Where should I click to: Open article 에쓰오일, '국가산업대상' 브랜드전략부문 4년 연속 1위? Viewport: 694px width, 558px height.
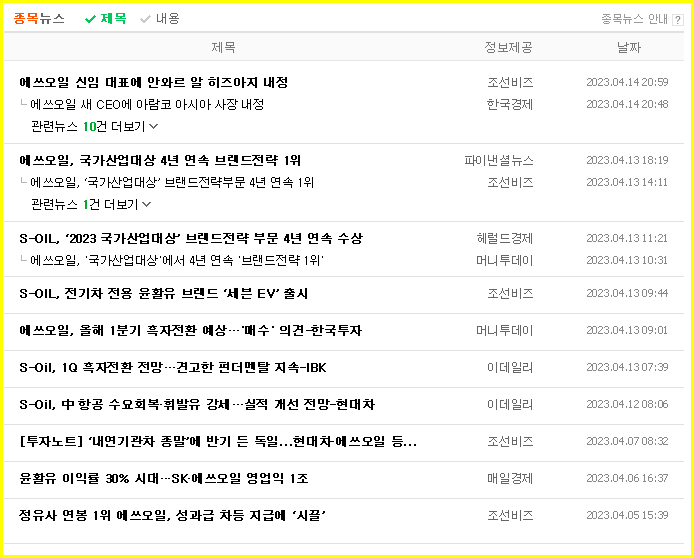click(x=172, y=182)
